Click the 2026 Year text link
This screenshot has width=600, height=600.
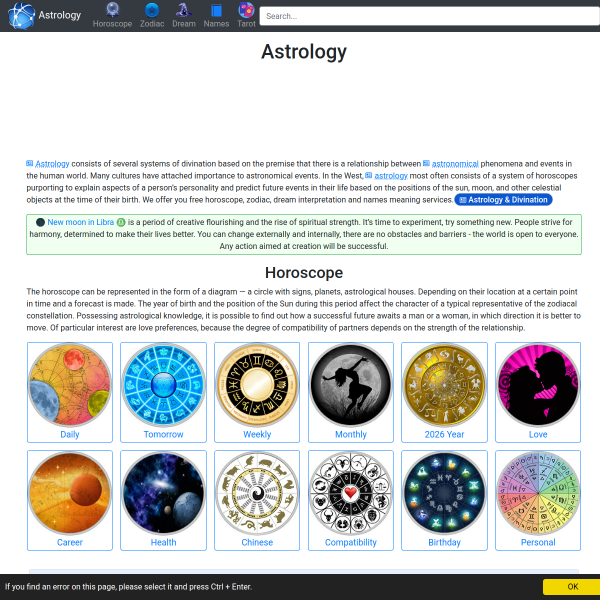pos(444,434)
